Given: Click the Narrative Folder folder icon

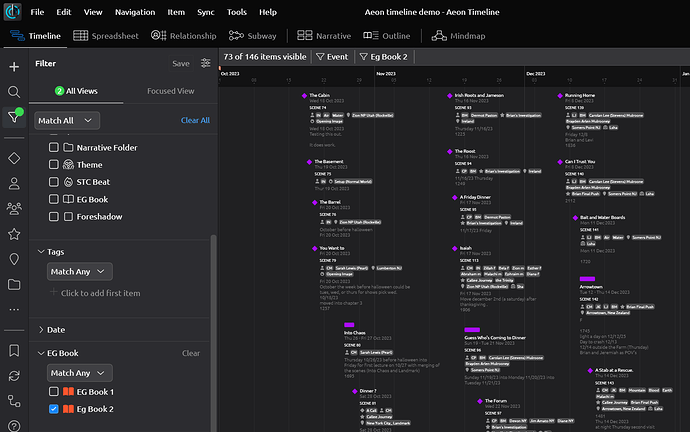Looking at the screenshot, I should pos(68,147).
